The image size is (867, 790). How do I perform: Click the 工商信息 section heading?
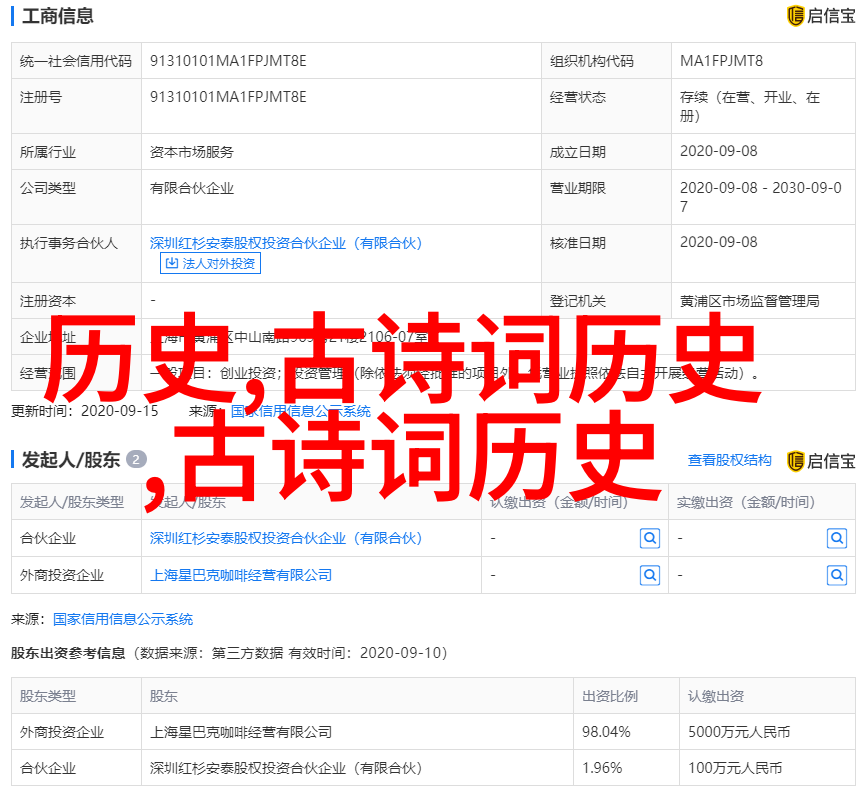click(58, 16)
